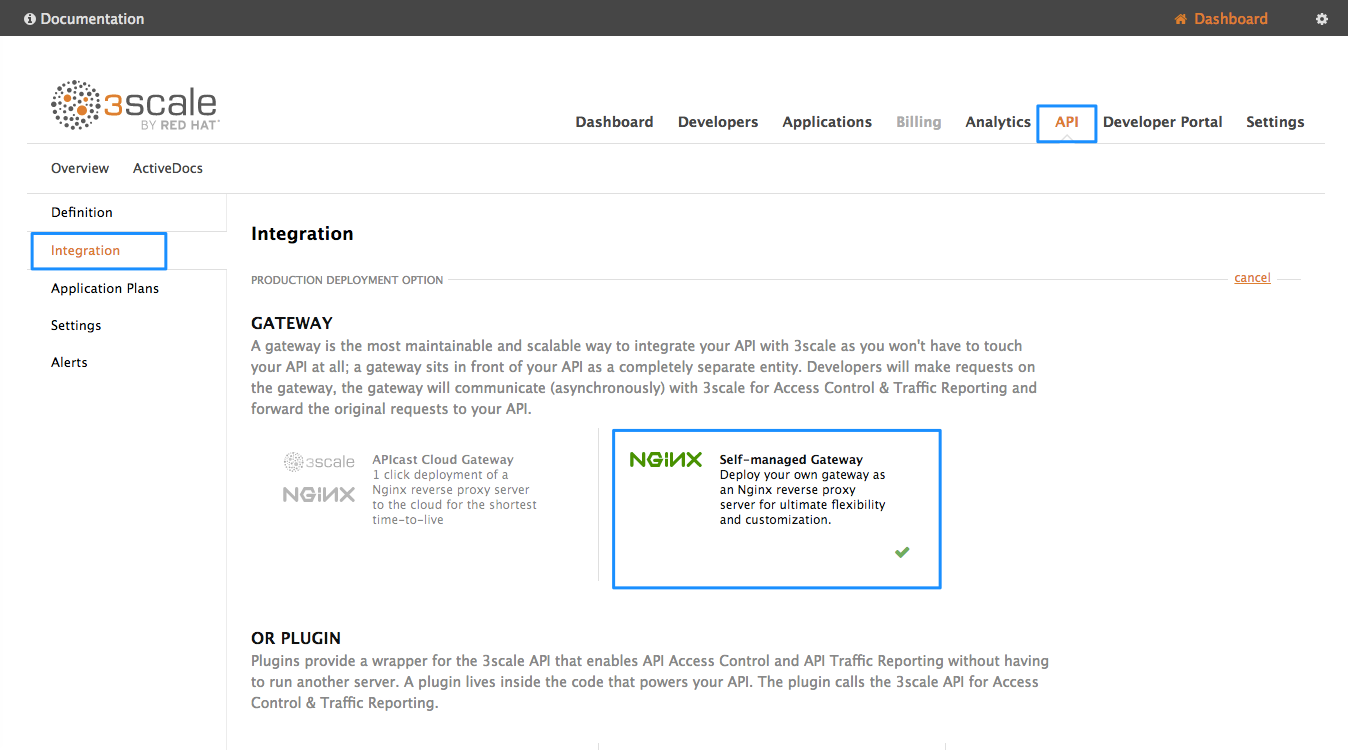Click the cancel link
Image resolution: width=1348 pixels, height=750 pixels.
coord(1252,278)
